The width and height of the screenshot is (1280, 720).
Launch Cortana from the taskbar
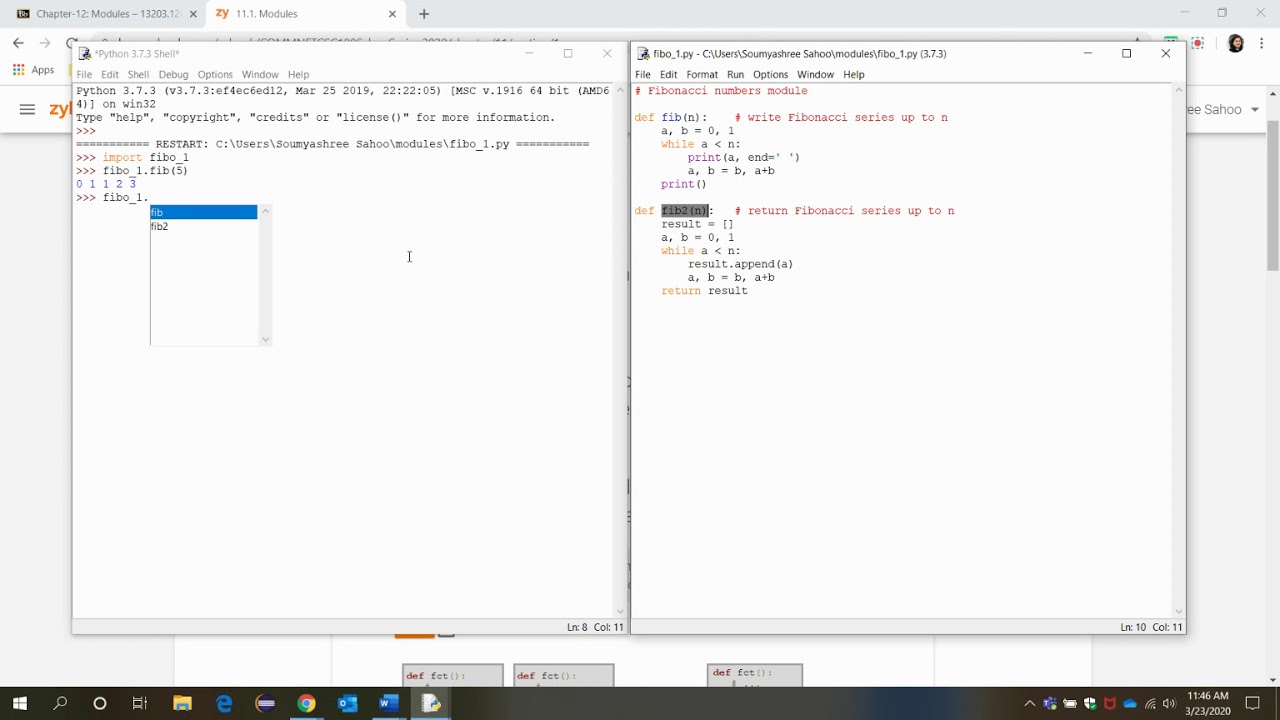[x=100, y=704]
